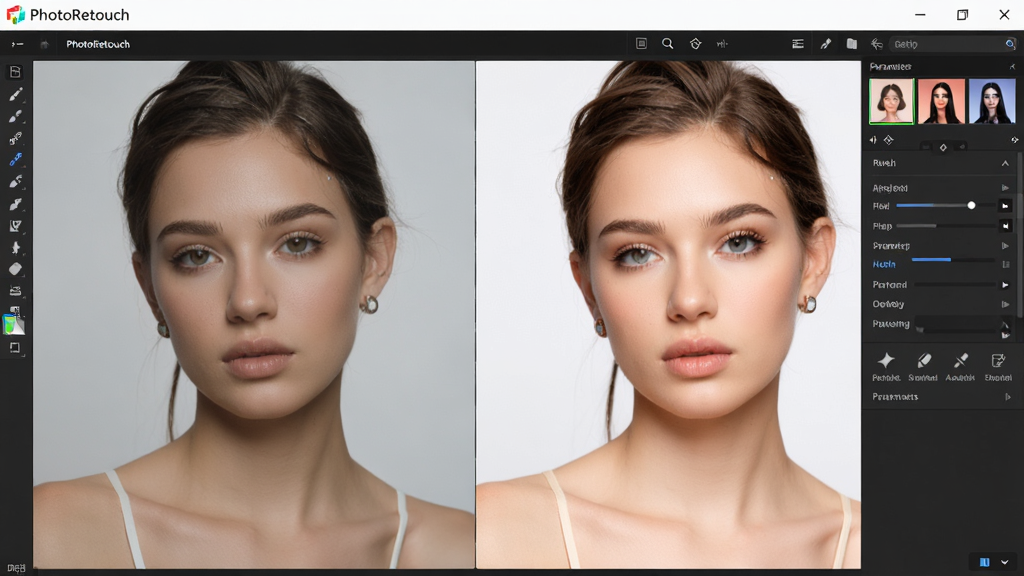The width and height of the screenshot is (1024, 576).
Task: Click the sparkle Pentikt button
Action: tap(886, 366)
